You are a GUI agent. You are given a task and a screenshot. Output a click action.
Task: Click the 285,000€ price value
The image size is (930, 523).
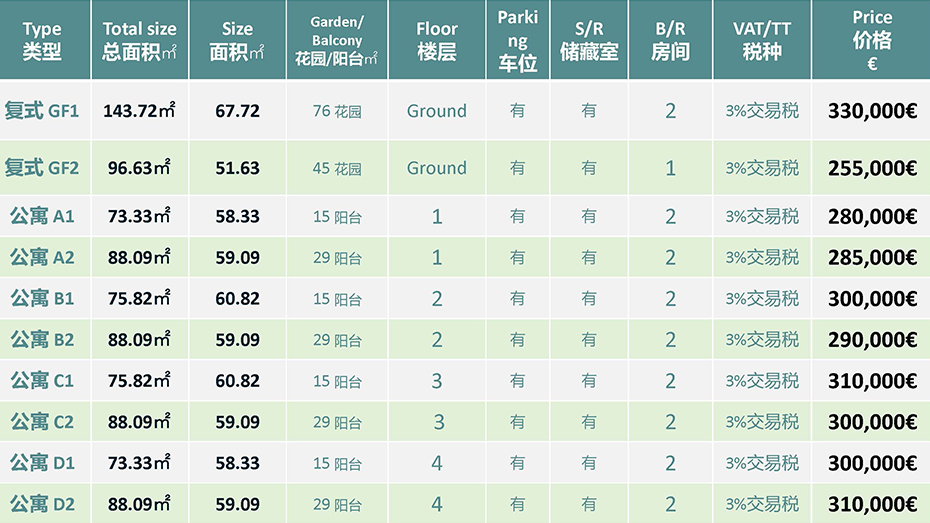pyautogui.click(x=871, y=257)
